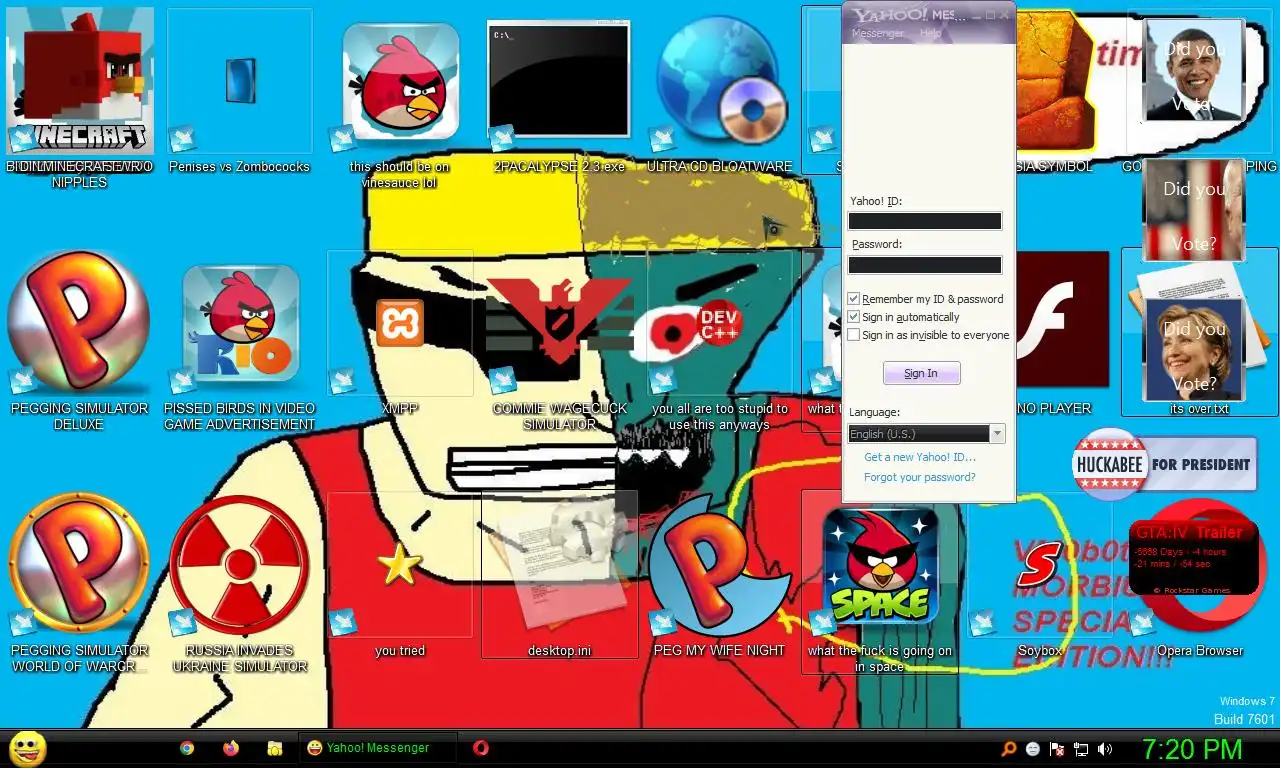The height and width of the screenshot is (768, 1280).
Task: Click the smiley face Start button
Action: [x=27, y=748]
